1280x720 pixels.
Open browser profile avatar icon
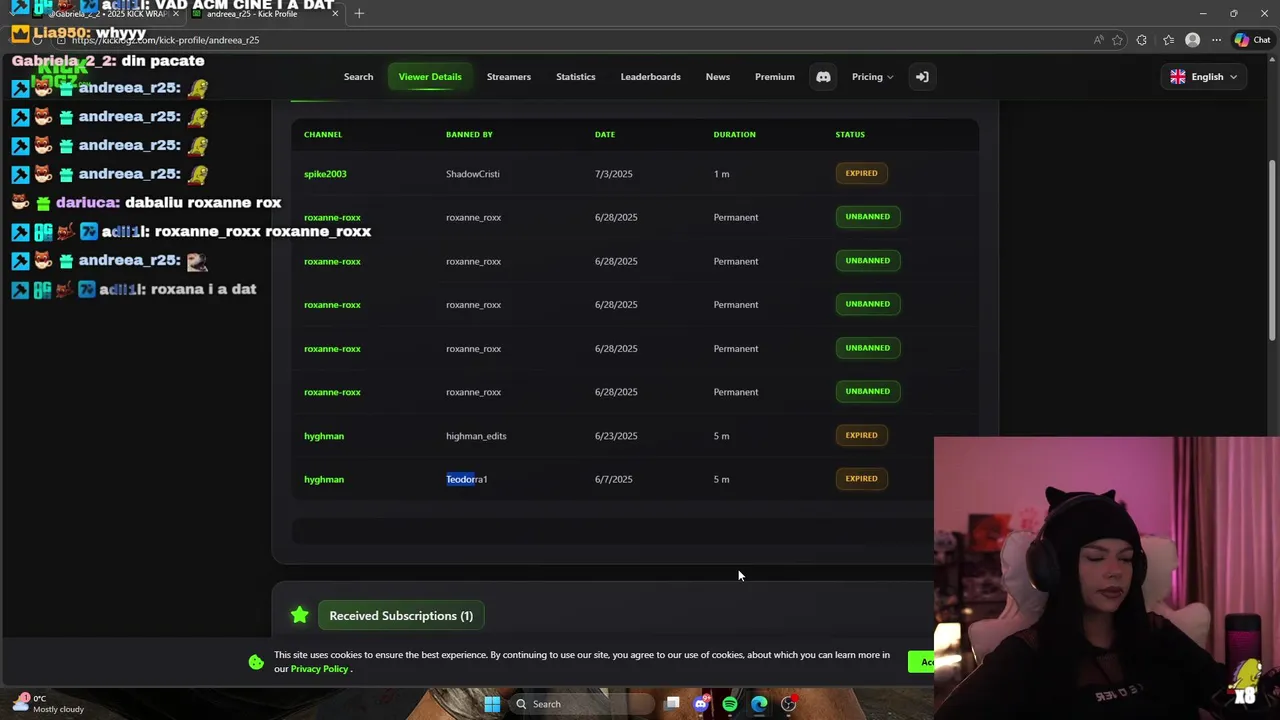tap(1192, 40)
